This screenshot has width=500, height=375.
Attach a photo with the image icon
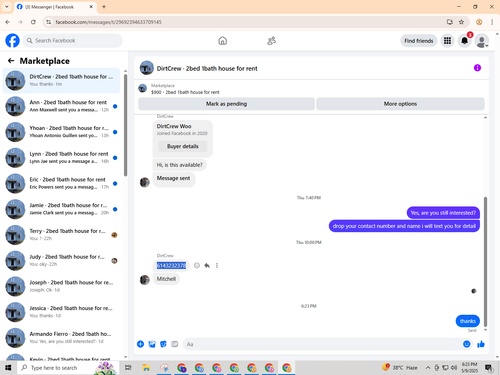pos(152,344)
